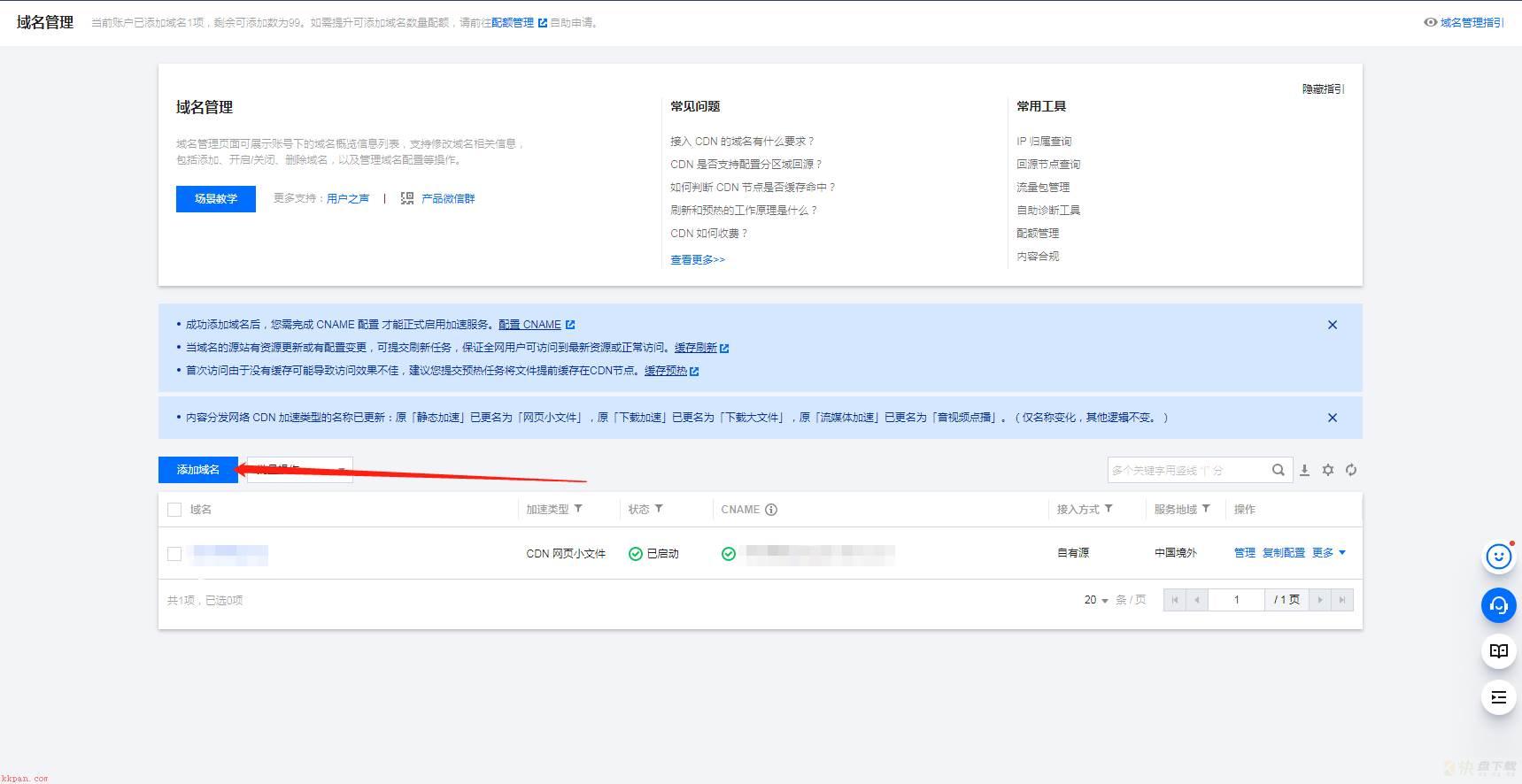Open the 缓存刷新 link
The image size is (1522, 784).
pyautogui.click(x=696, y=348)
